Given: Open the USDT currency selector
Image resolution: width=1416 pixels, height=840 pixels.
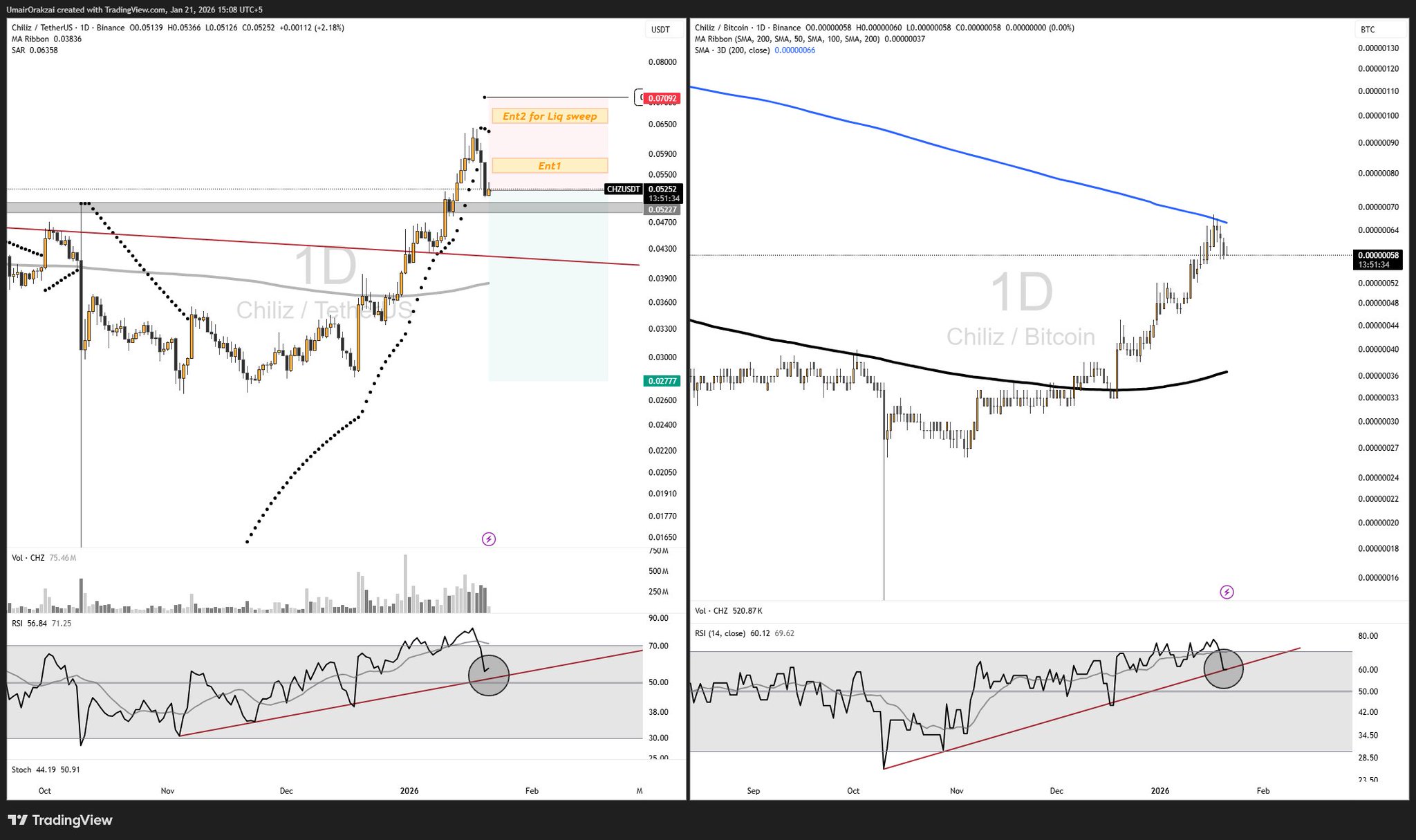Looking at the screenshot, I should 660,30.
